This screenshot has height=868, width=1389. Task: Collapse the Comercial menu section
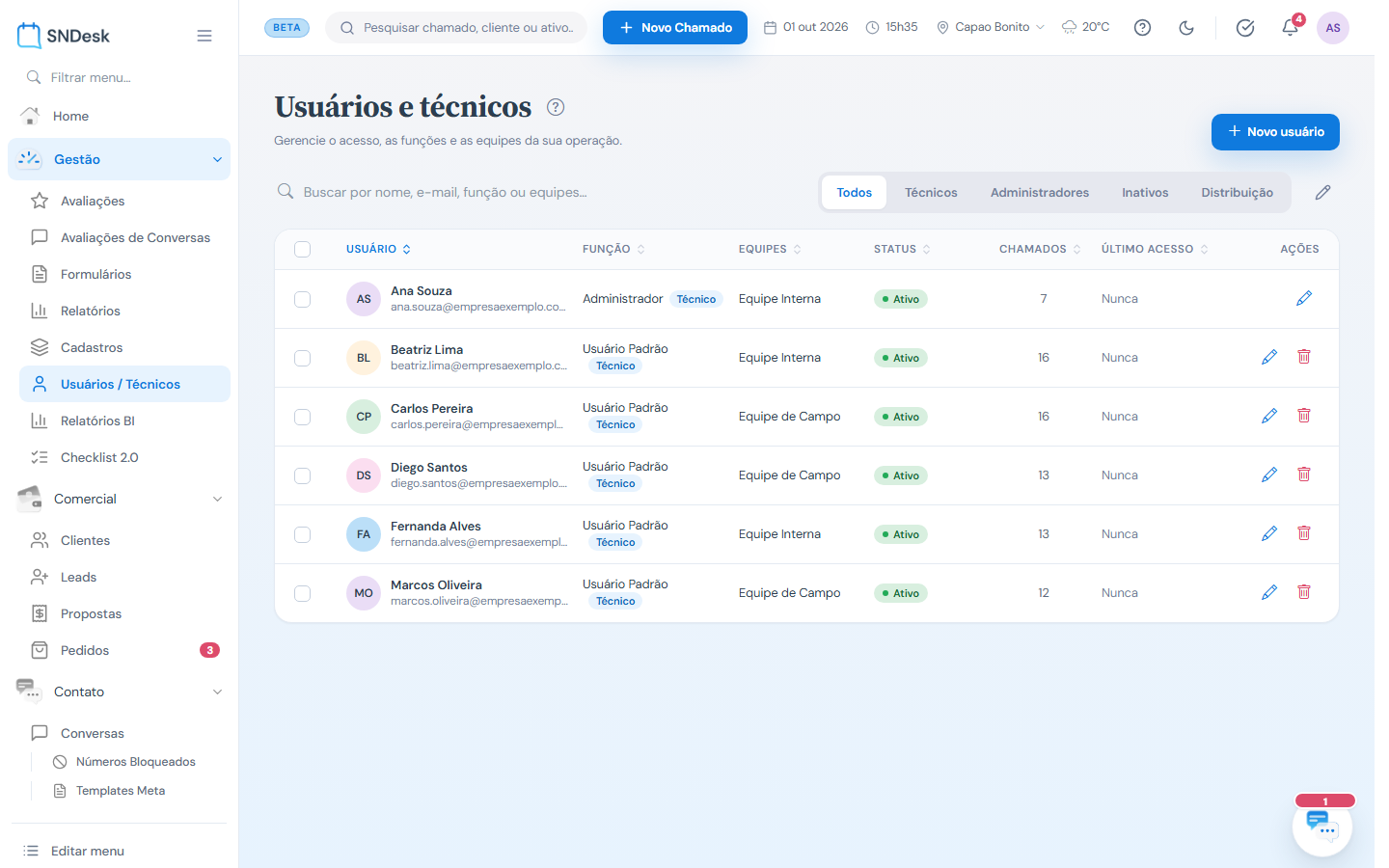coord(120,499)
